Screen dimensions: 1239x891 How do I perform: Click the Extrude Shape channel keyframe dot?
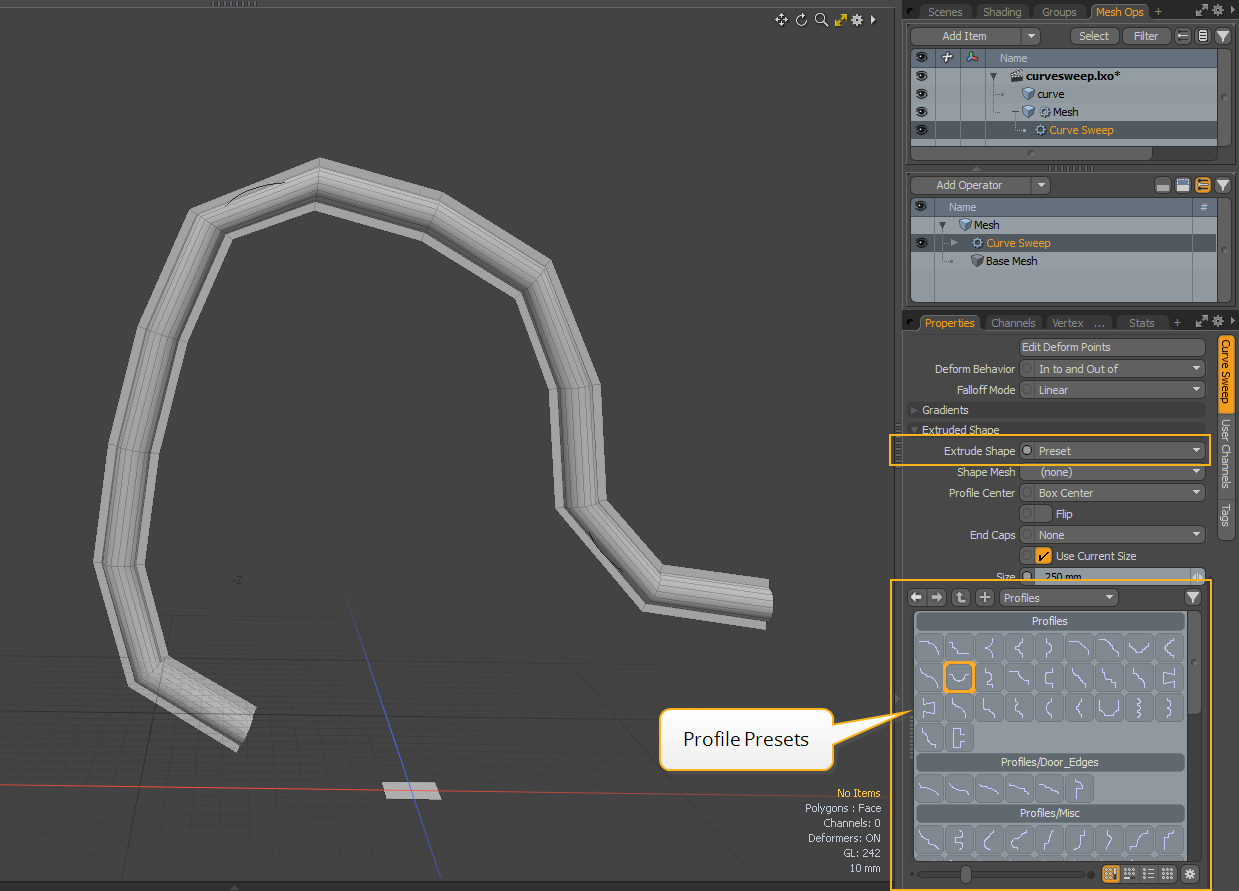point(1027,451)
